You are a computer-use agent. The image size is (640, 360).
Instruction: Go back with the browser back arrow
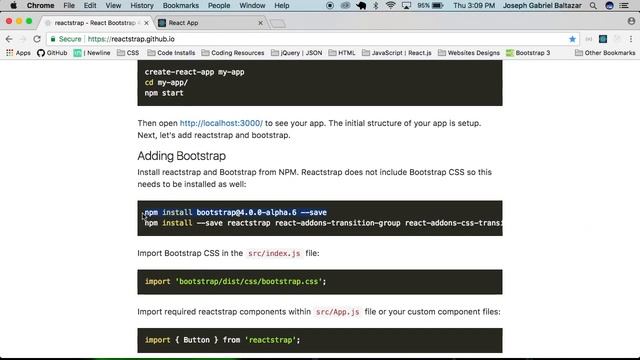[x=9, y=39]
